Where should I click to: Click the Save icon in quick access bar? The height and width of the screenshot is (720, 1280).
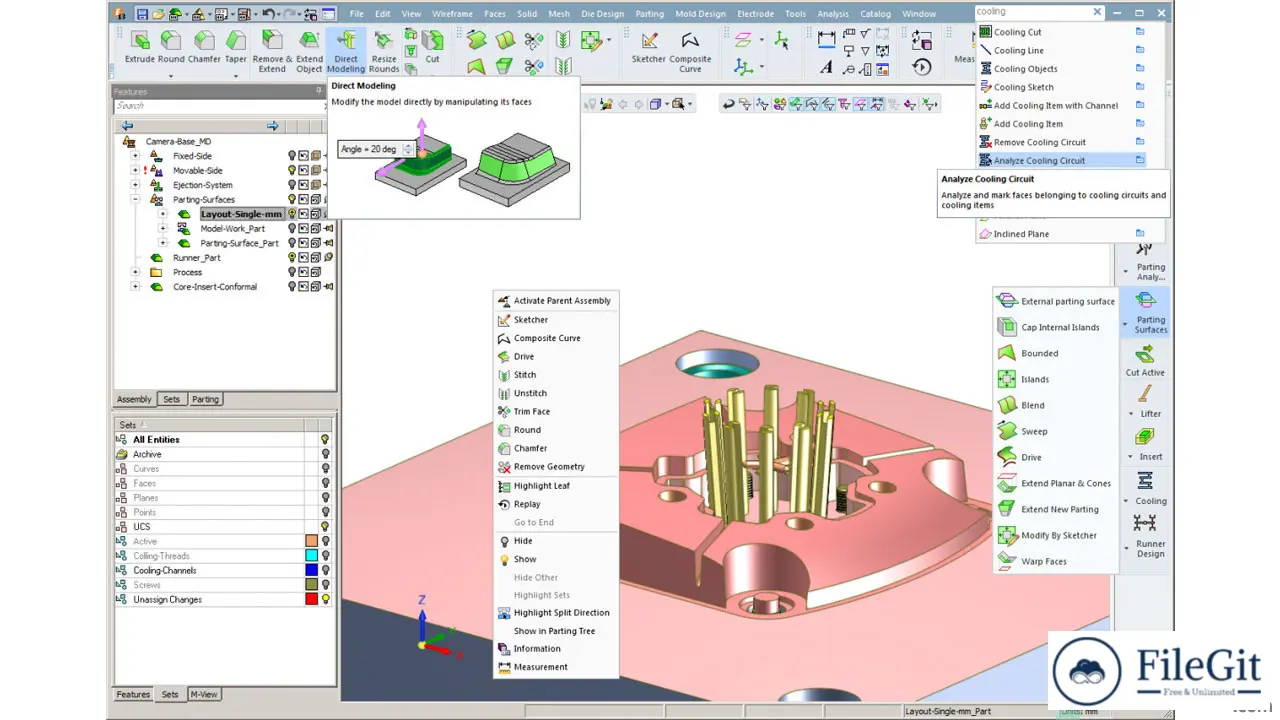click(x=142, y=14)
